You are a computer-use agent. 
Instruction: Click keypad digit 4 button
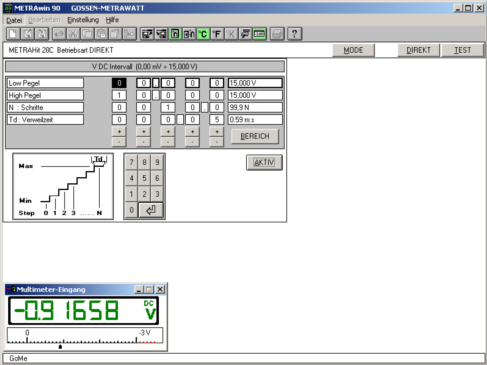coord(131,178)
